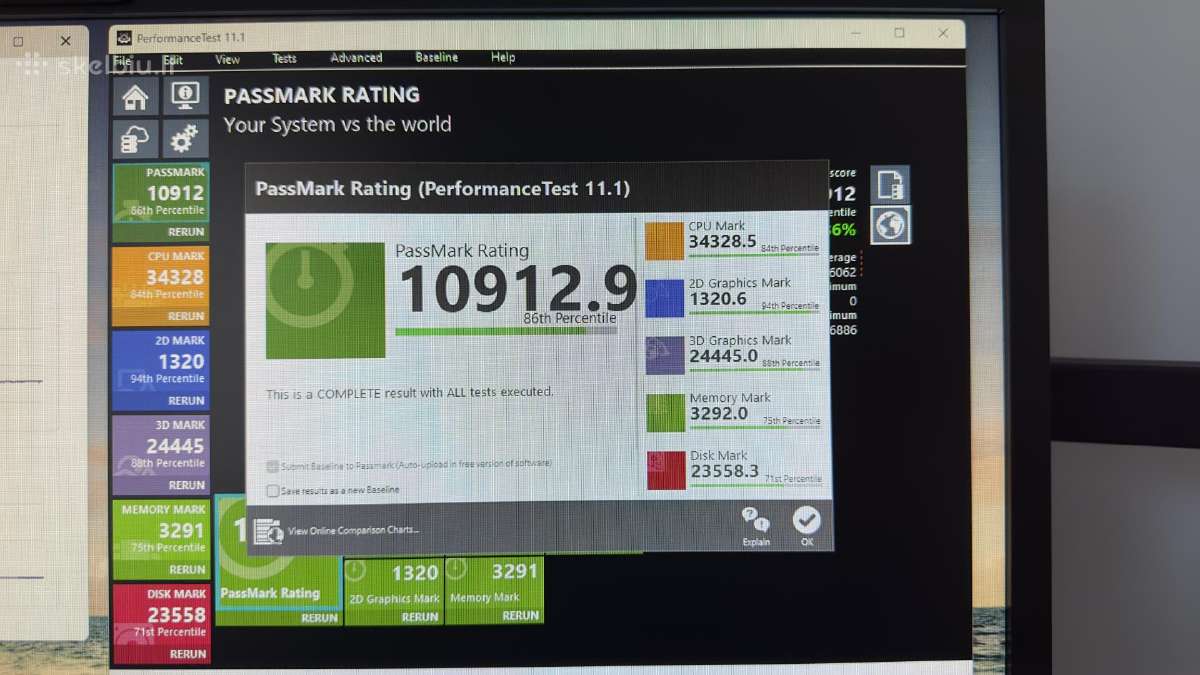Screen dimensions: 1200x675
Task: Open the Edit menu
Action: [x=174, y=60]
